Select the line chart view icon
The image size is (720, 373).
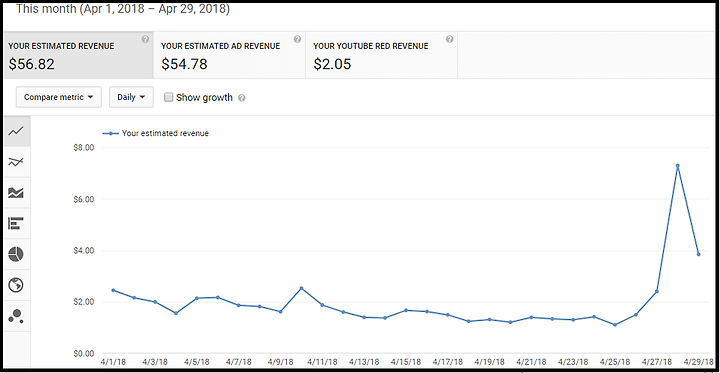17,131
